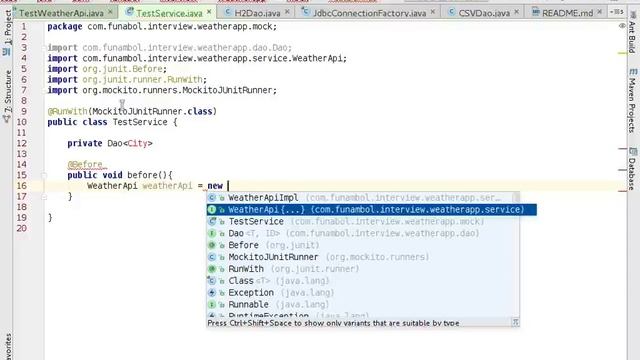640x360 pixels.
Task: Choose Runnable (java.lang) suggestion
Action: click(x=363, y=304)
